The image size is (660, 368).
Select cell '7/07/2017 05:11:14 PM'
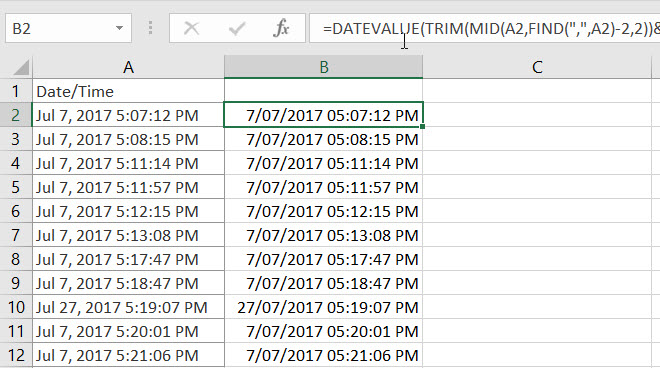(323, 163)
